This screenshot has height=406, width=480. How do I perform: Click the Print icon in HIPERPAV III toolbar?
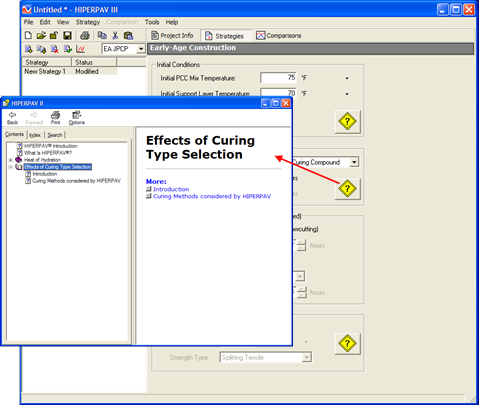(85, 35)
